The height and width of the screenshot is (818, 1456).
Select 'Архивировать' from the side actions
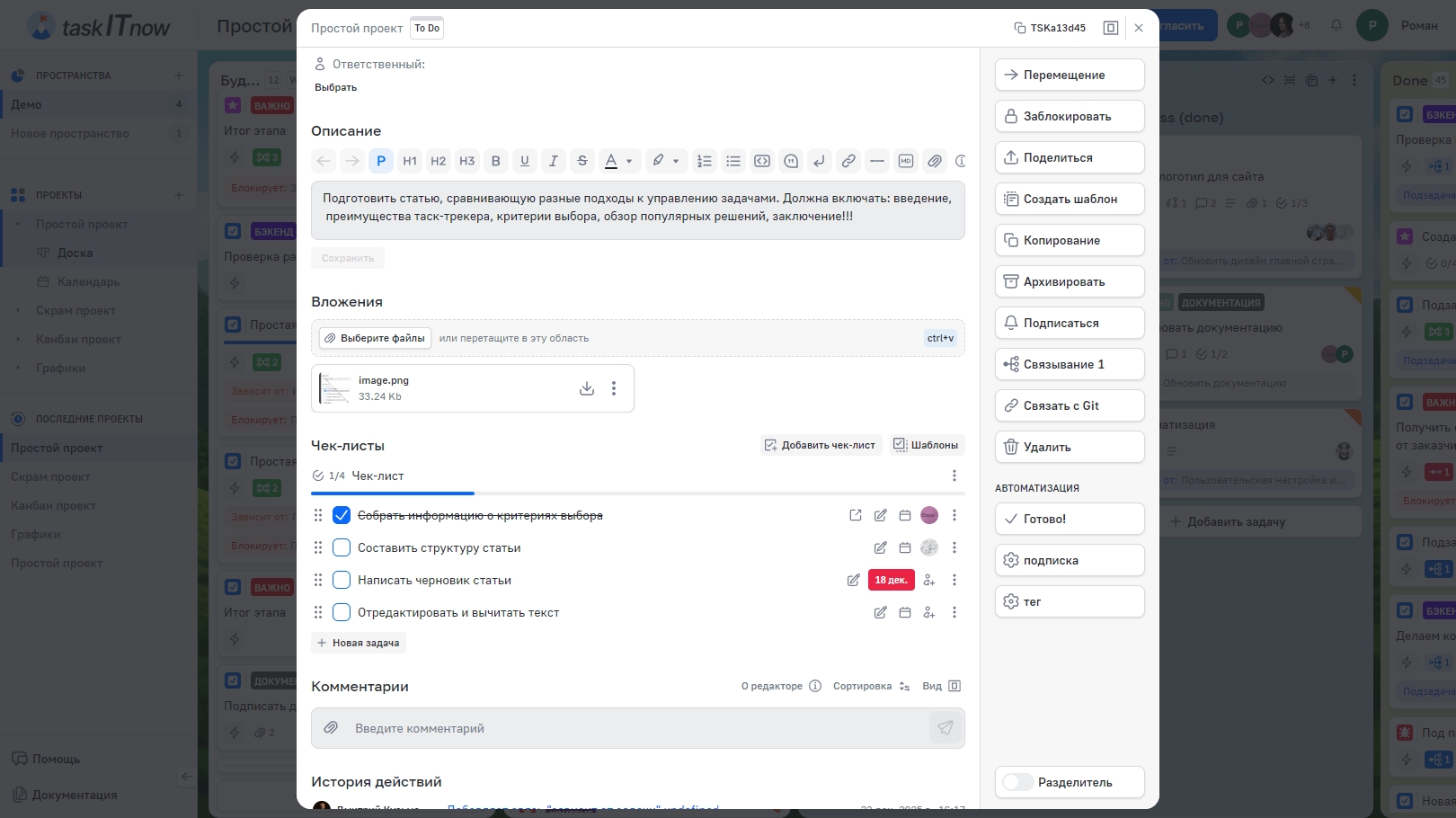pos(1069,281)
